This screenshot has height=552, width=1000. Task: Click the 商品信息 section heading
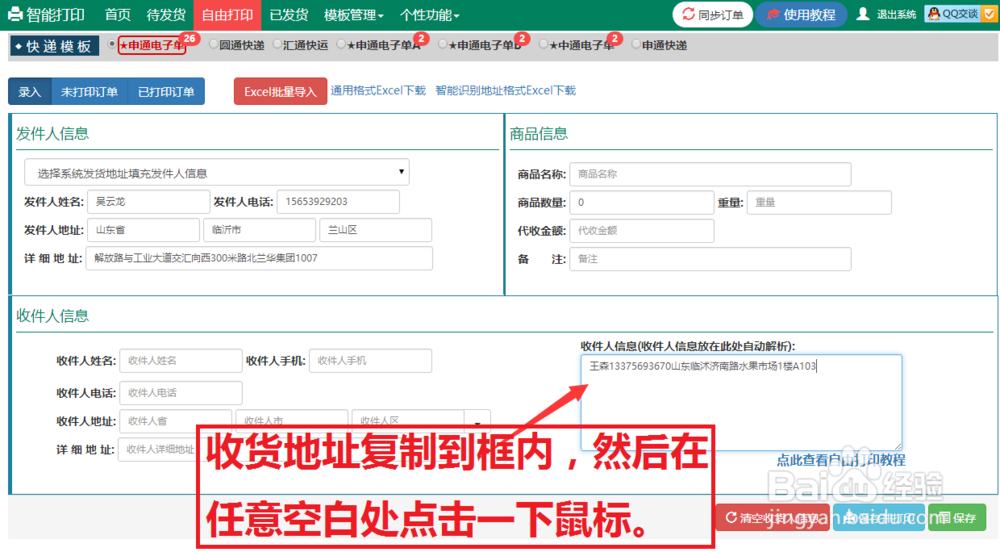click(538, 134)
